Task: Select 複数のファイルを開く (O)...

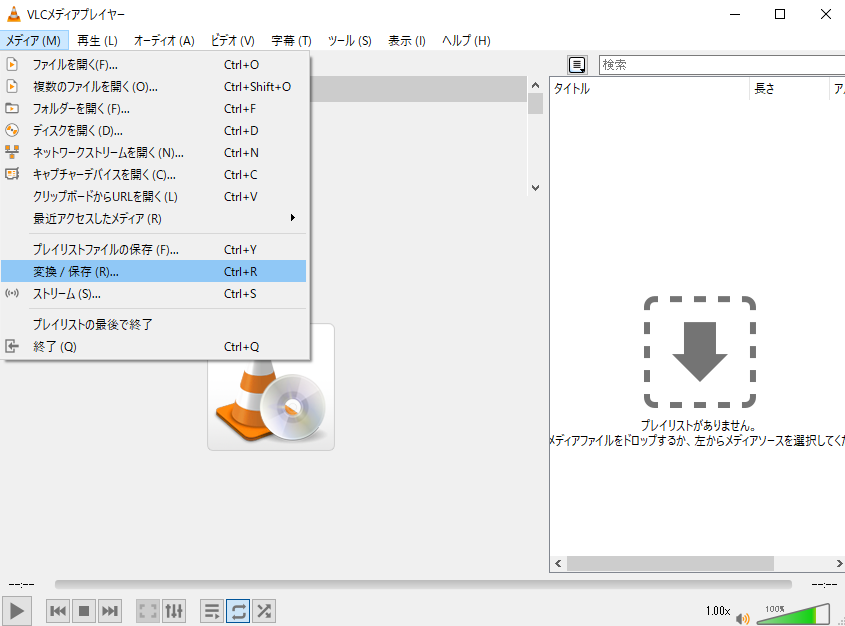Action: pos(154,87)
